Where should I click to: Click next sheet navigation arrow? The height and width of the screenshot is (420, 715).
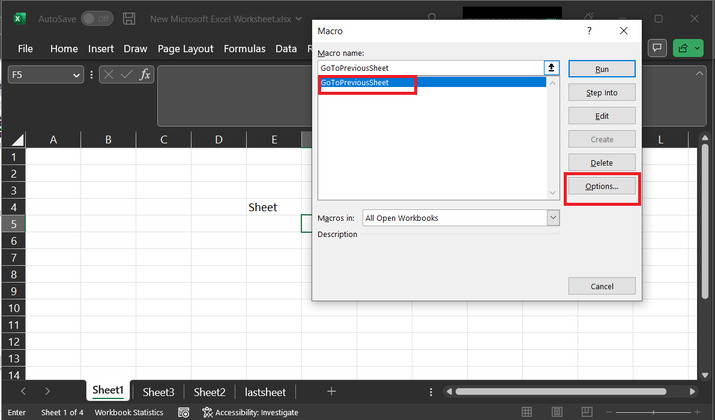pyautogui.click(x=47, y=391)
